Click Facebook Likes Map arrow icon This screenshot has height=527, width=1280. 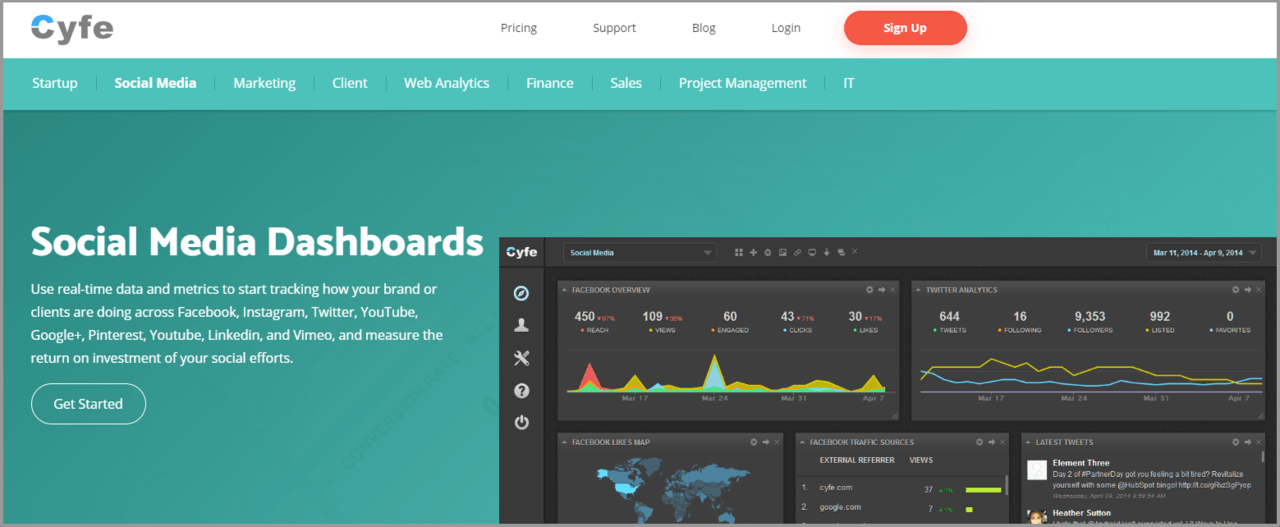[765, 442]
